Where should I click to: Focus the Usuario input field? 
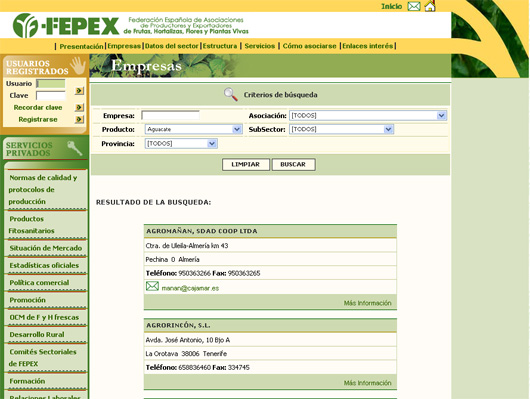click(x=51, y=84)
